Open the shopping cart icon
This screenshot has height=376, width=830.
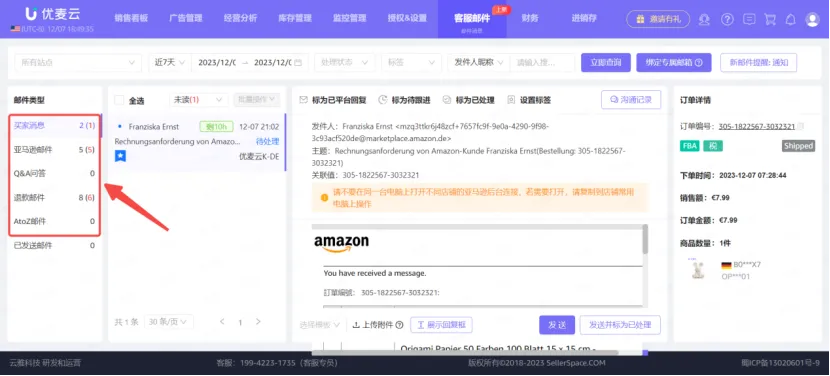tap(771, 20)
